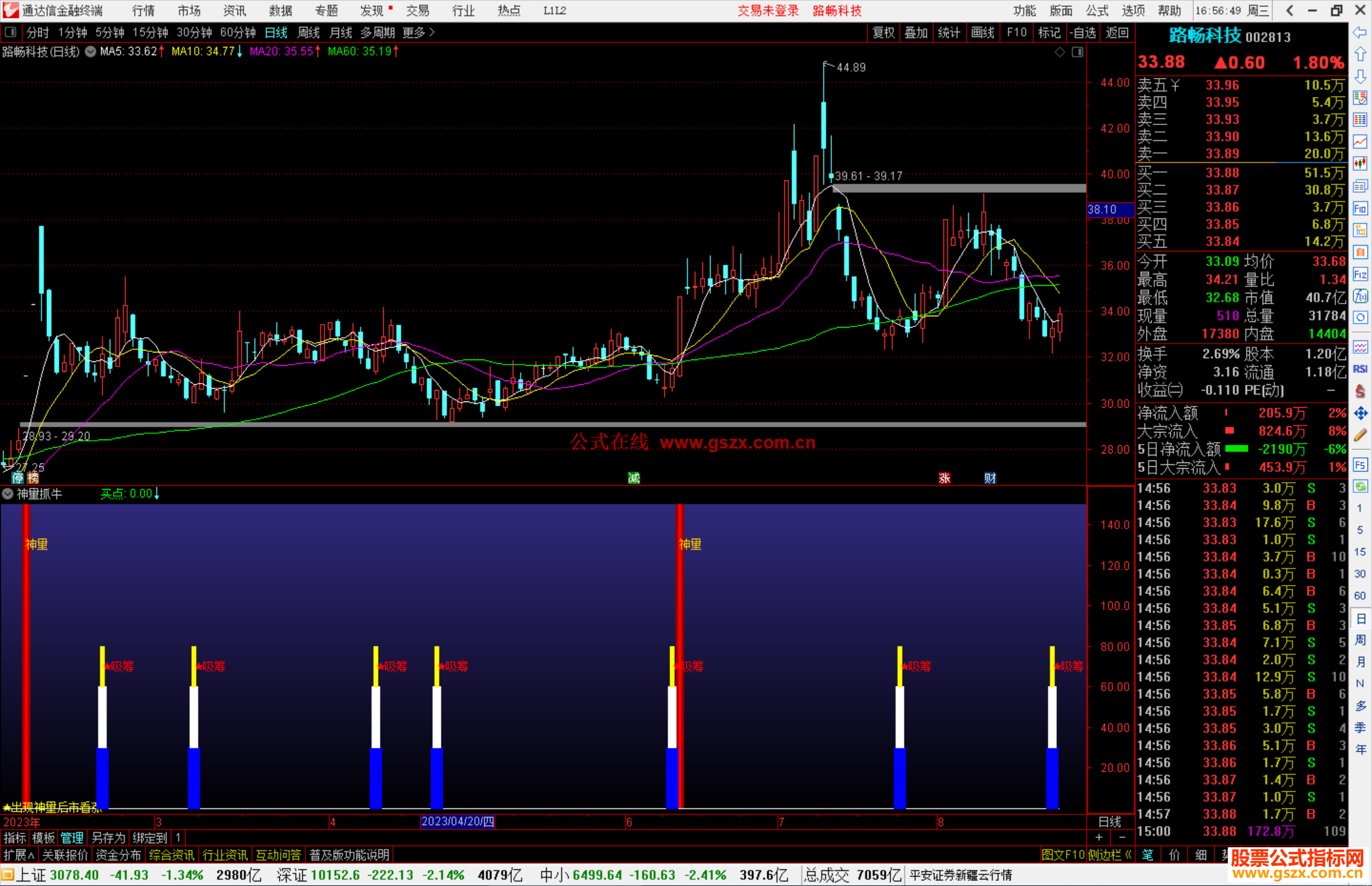The image size is (1372, 886).
Task: Toggle the MA settings circle next to 路畅科技(日线)
Action: (91, 51)
